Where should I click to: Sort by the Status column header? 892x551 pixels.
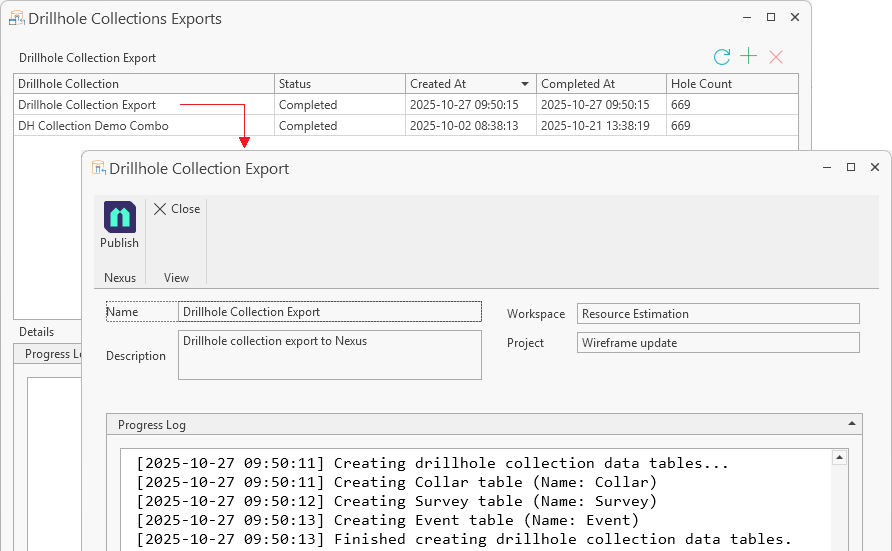tap(338, 84)
